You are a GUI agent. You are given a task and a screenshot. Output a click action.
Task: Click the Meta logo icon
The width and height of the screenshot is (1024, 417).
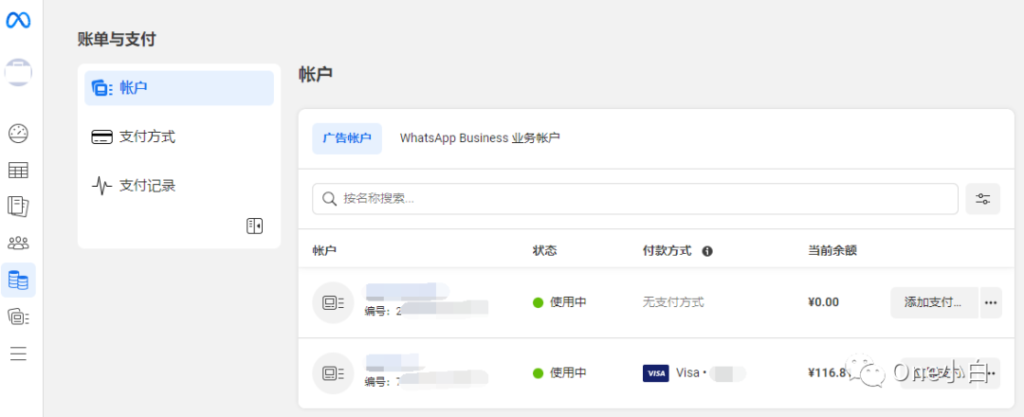[18, 21]
